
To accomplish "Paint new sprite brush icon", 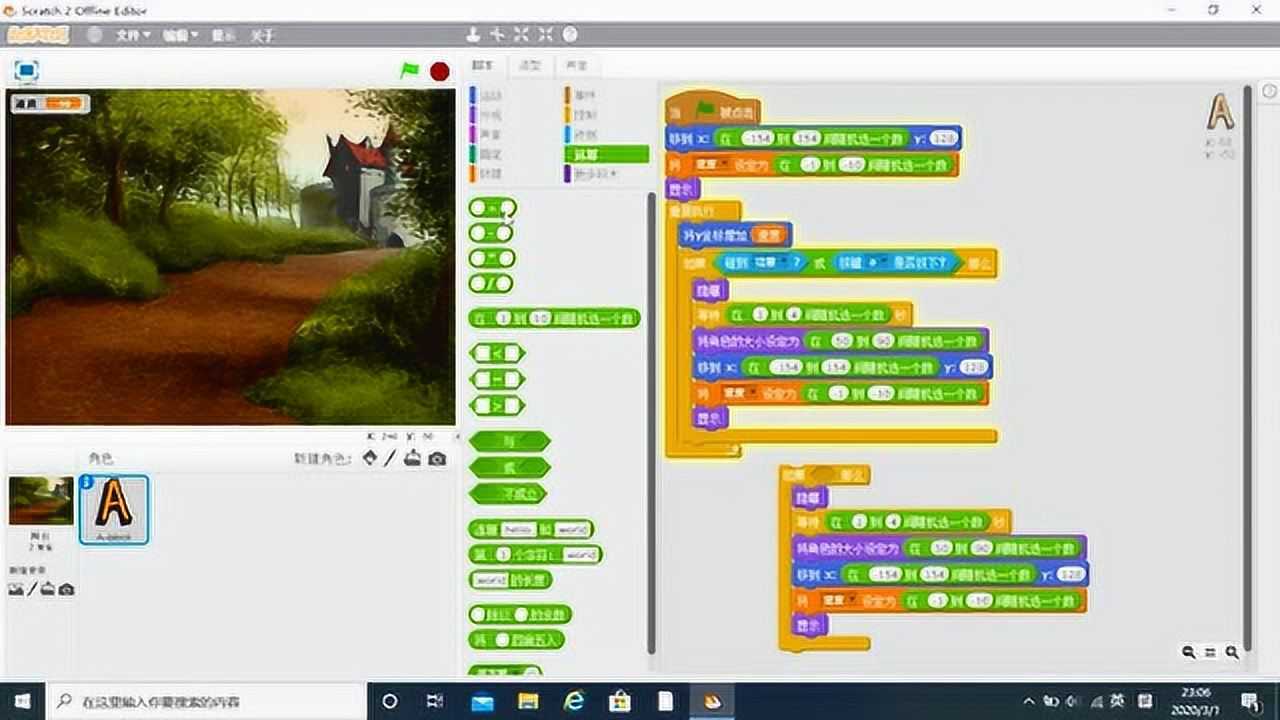I will pos(389,458).
